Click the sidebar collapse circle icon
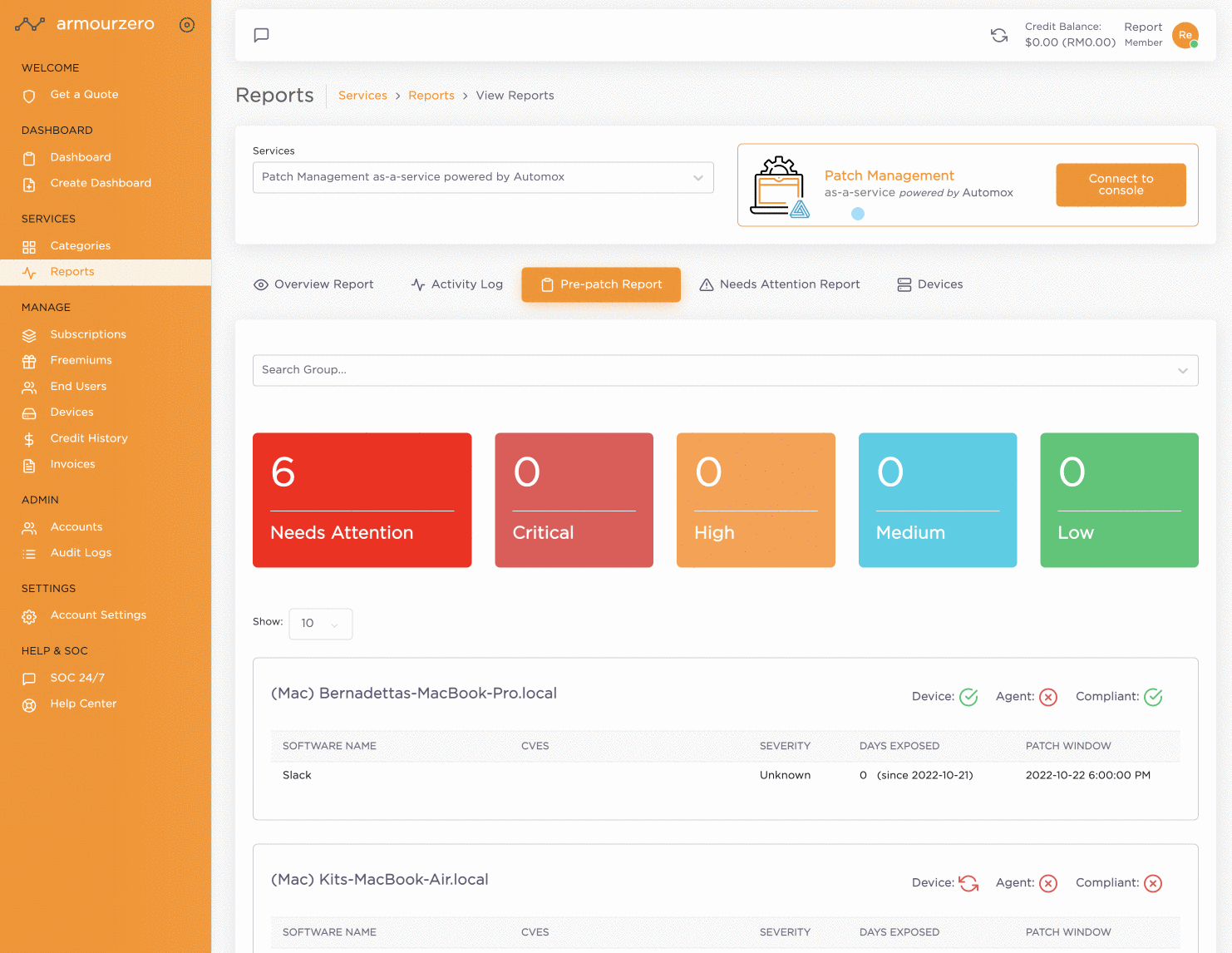Viewport: 1232px width, 953px height. pyautogui.click(x=187, y=25)
